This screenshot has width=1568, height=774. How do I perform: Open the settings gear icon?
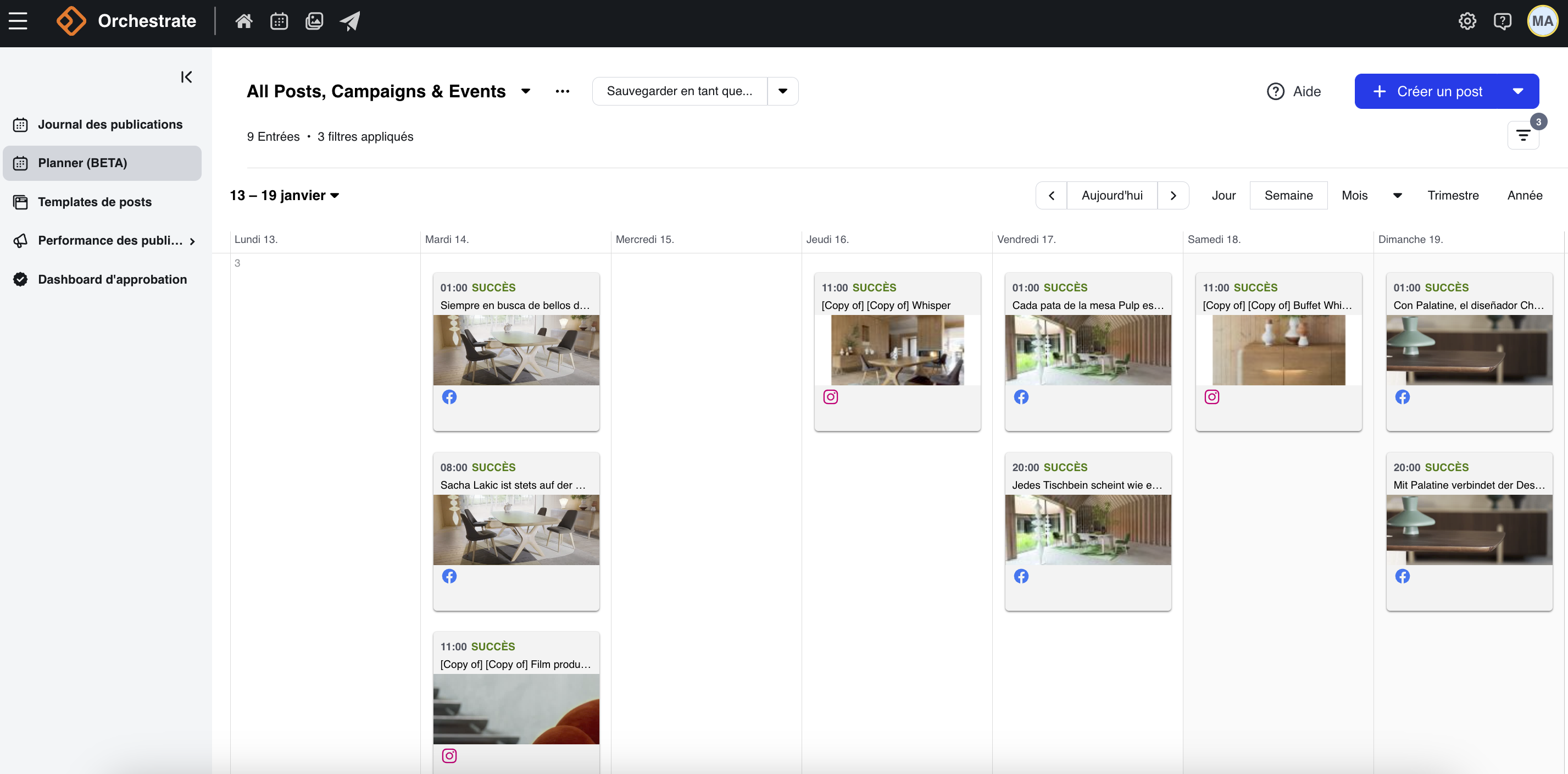[1467, 21]
